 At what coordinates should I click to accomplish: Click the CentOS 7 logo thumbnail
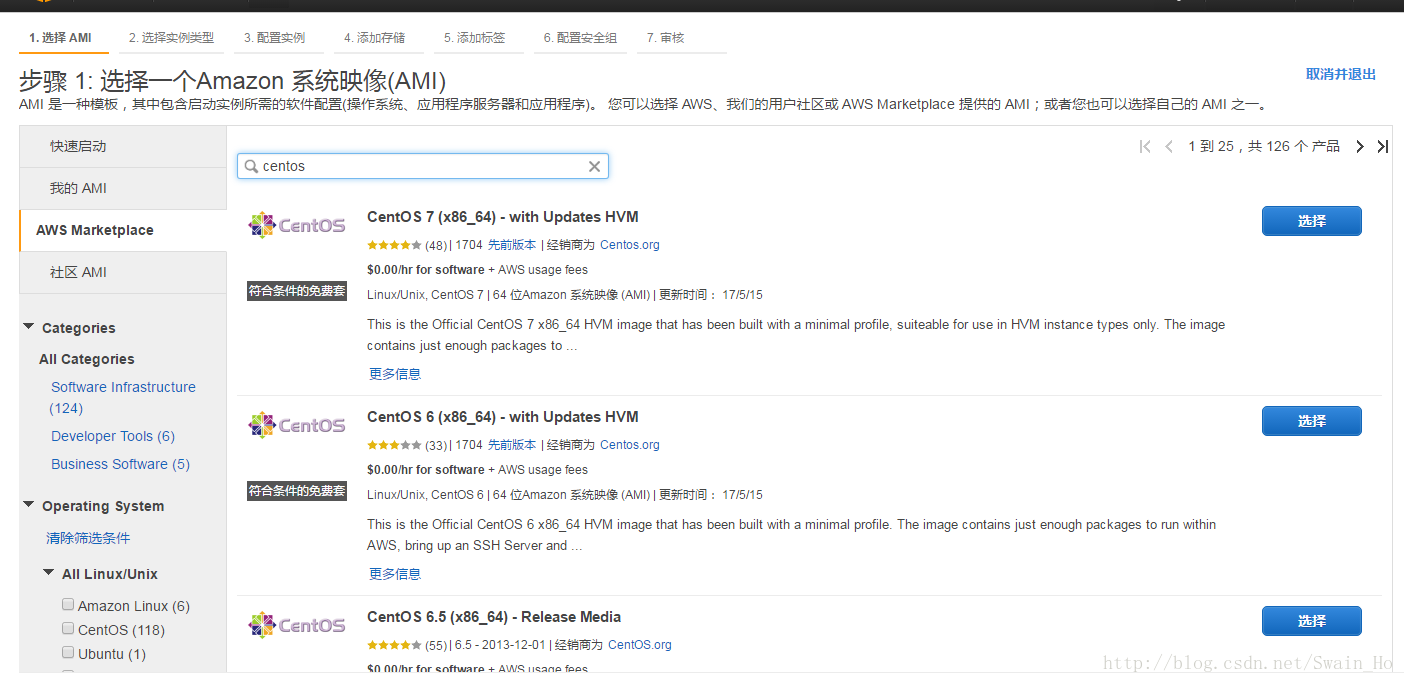(297, 225)
